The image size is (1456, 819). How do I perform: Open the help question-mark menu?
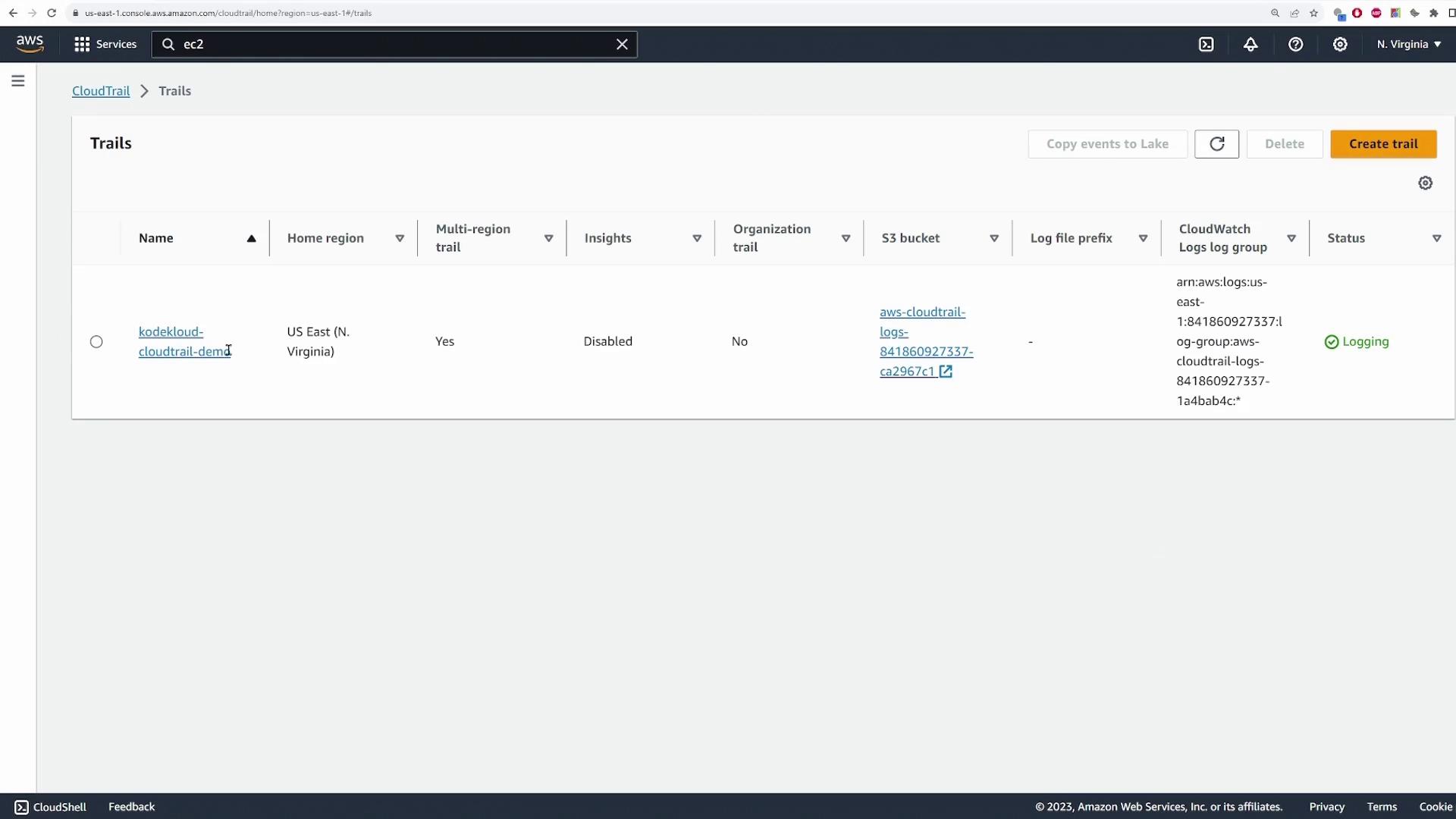coord(1295,44)
